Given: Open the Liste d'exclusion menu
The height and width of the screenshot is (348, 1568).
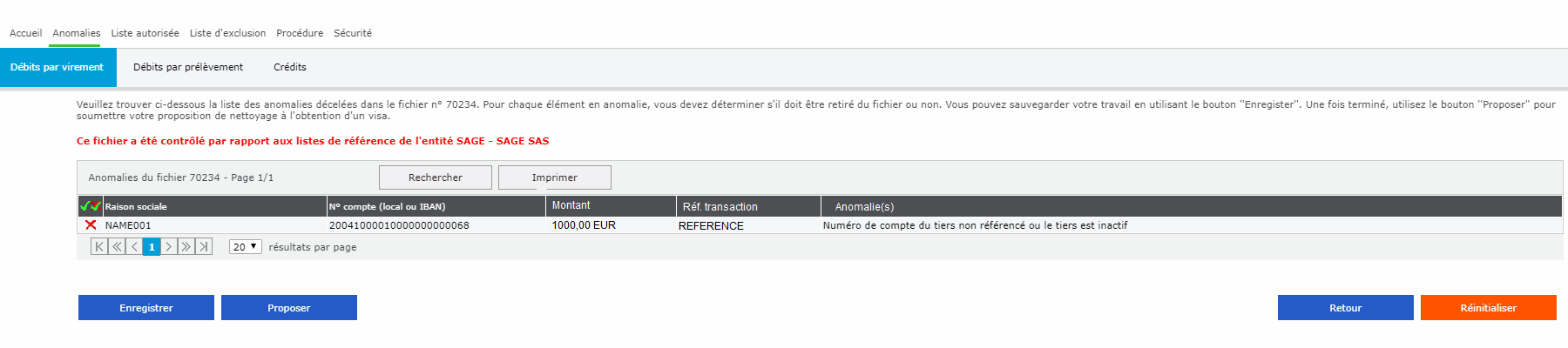Looking at the screenshot, I should pyautogui.click(x=227, y=33).
